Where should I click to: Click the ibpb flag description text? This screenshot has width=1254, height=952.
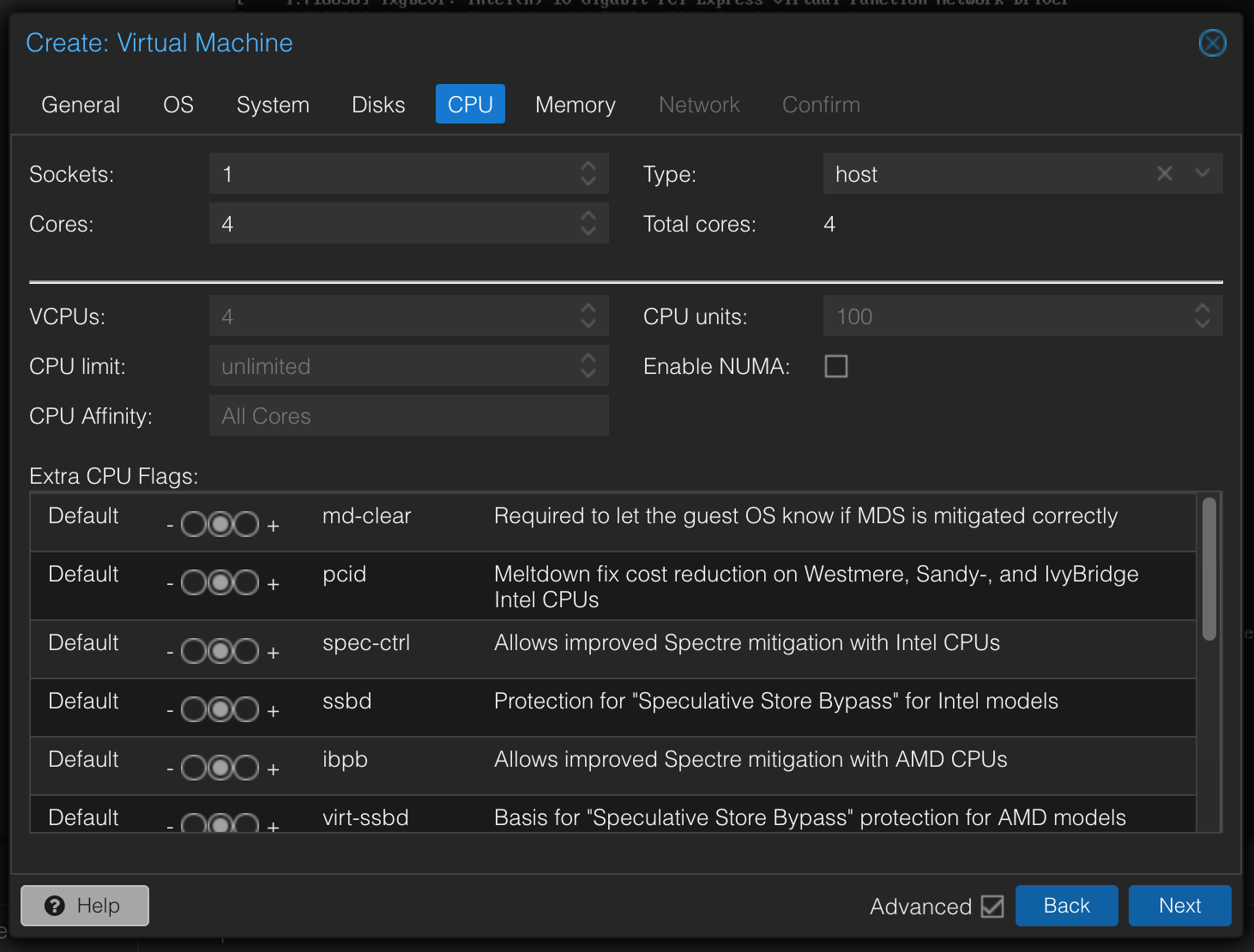coord(751,759)
